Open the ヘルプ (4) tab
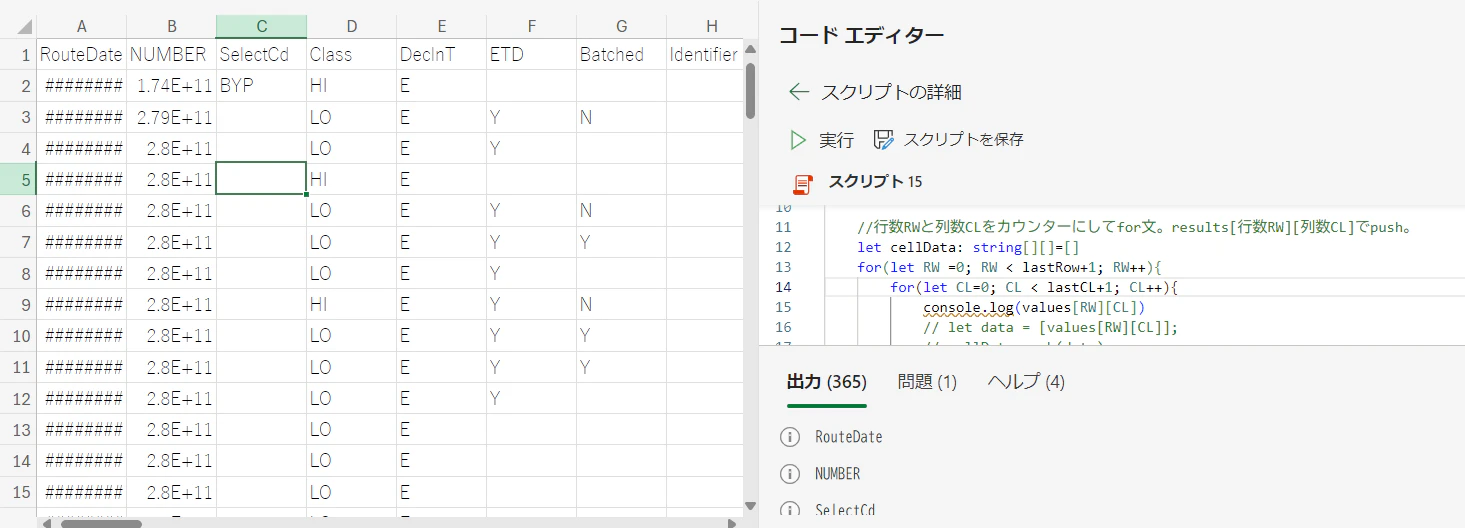The image size is (1465, 528). coord(1026,382)
